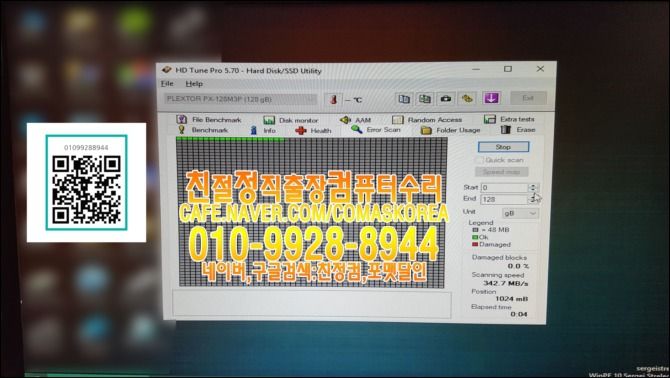Click the temperature thermometer icon
Image resolution: width=670 pixels, height=378 pixels.
click(334, 100)
